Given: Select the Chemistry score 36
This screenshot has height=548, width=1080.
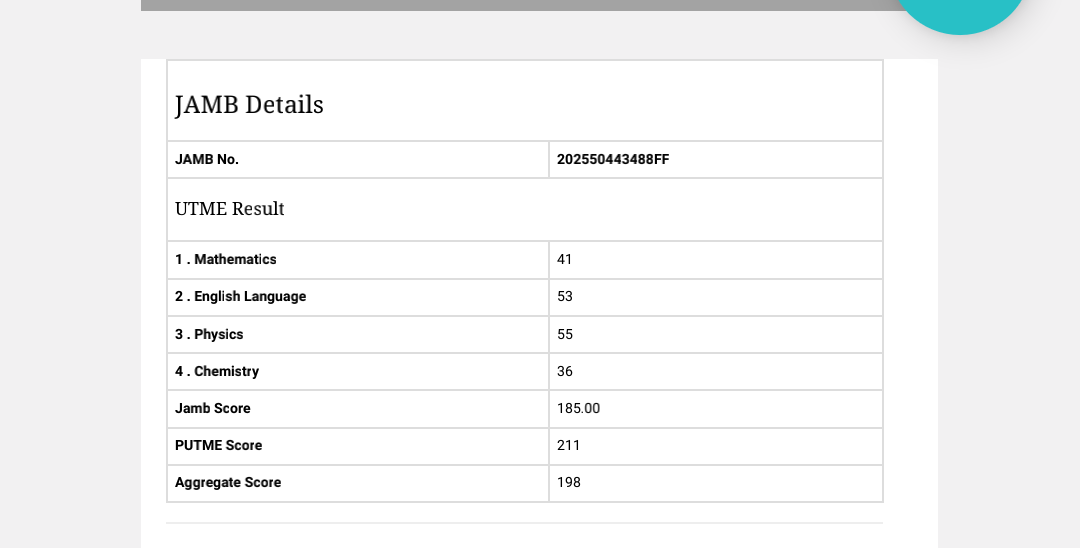Looking at the screenshot, I should [x=565, y=371].
